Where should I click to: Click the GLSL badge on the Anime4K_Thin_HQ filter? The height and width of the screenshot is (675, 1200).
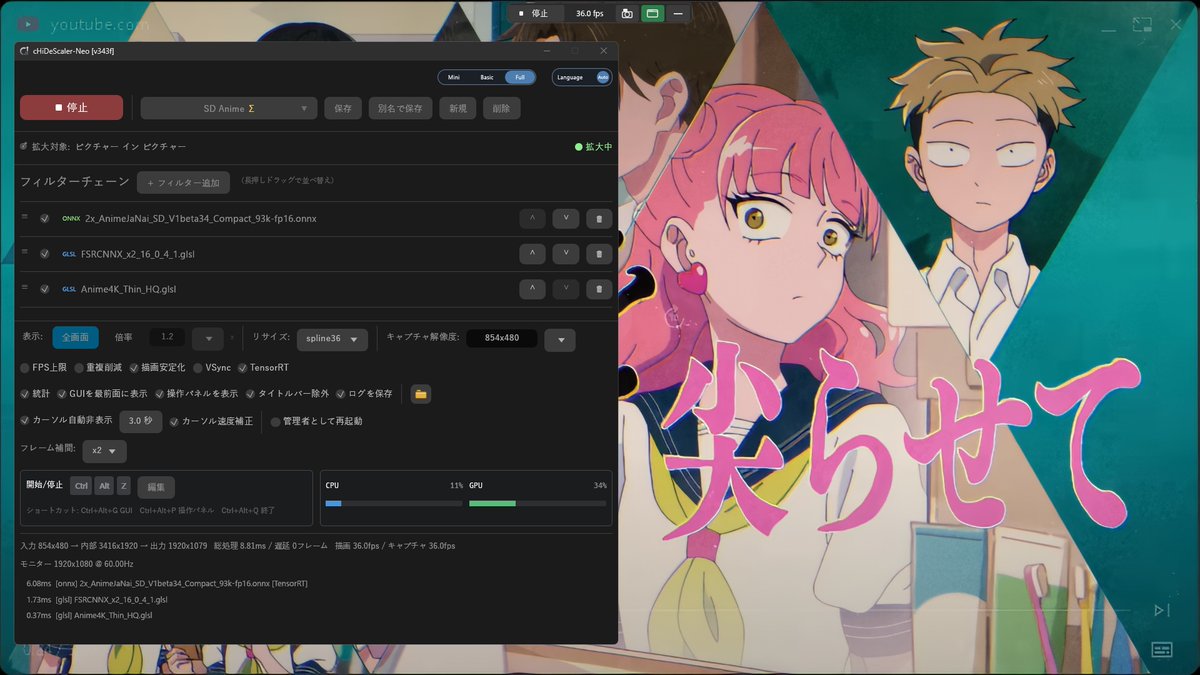click(69, 289)
